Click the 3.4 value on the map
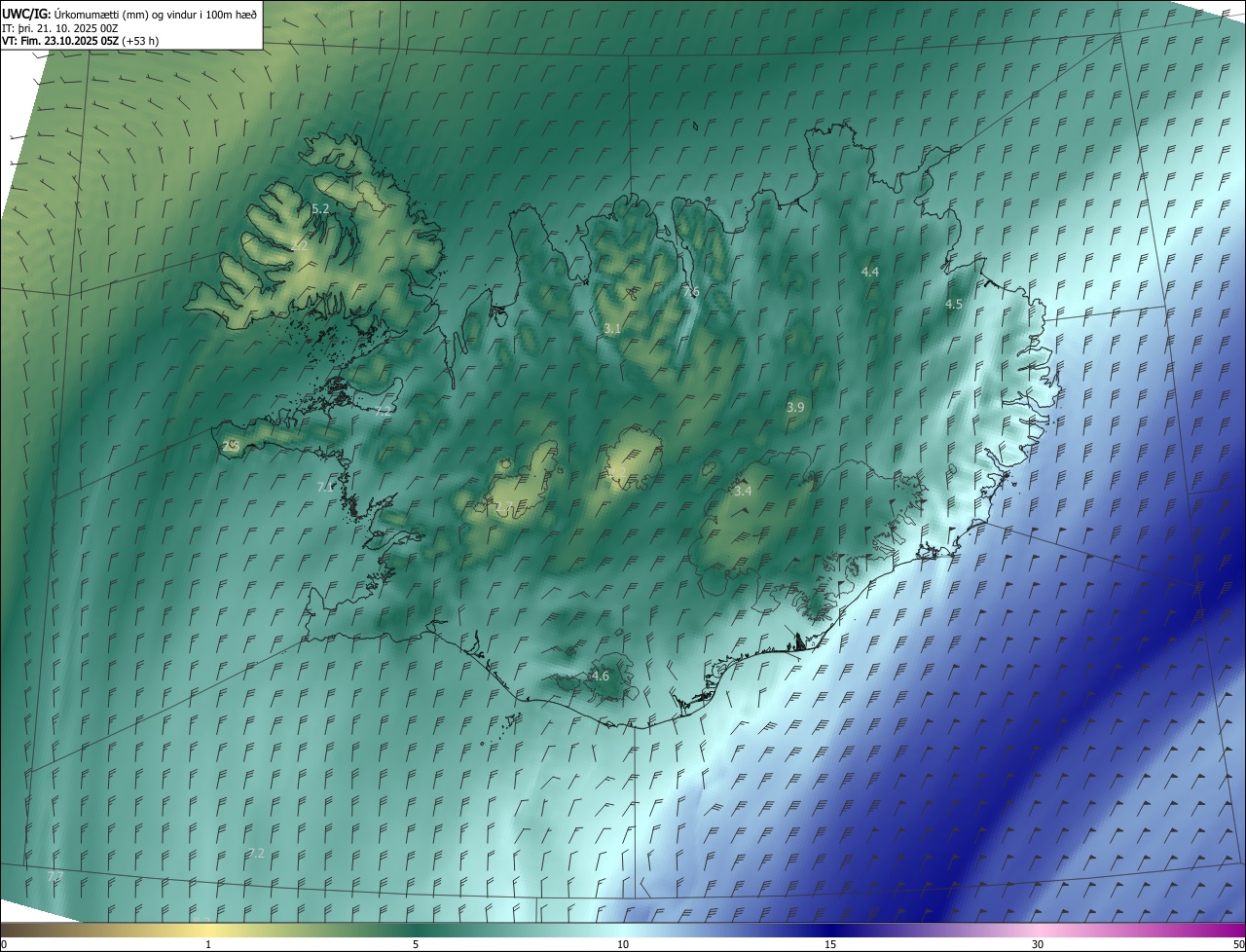This screenshot has height=952, width=1246. pos(743,492)
